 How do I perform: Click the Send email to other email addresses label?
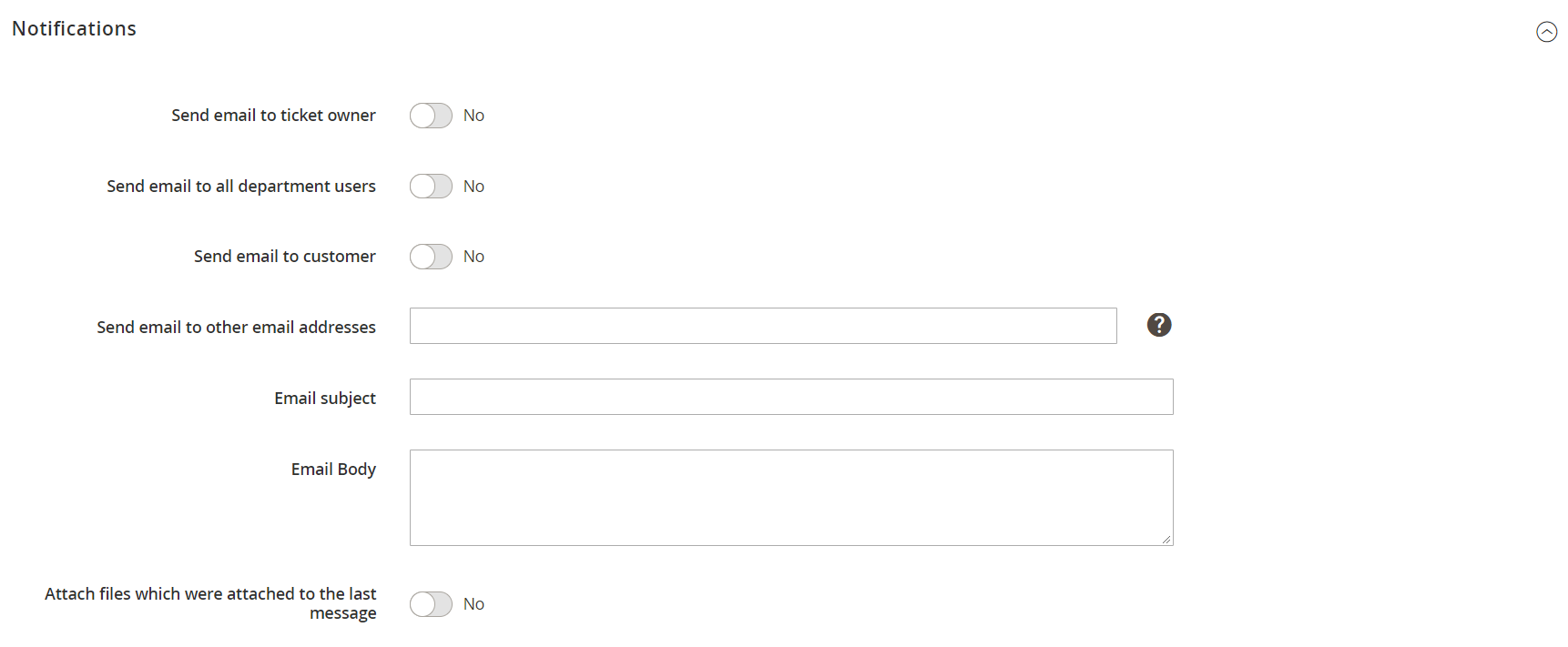click(236, 328)
